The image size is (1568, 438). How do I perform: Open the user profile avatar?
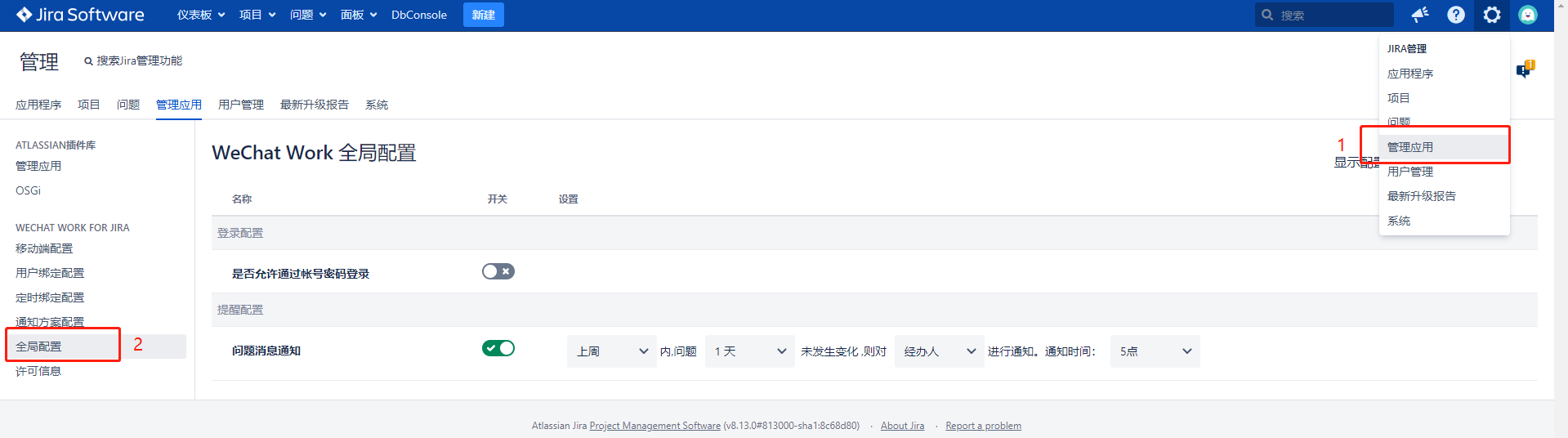click(1528, 15)
